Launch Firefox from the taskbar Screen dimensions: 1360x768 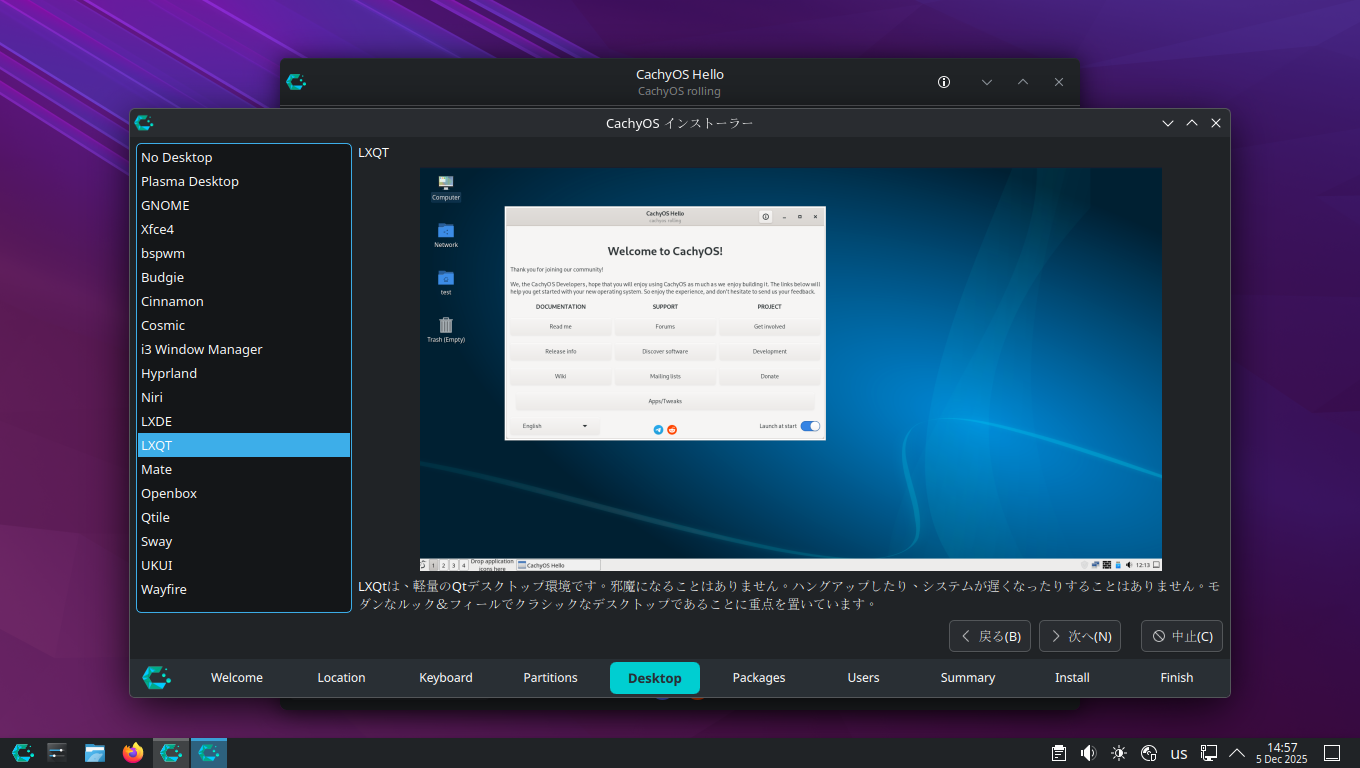point(133,753)
